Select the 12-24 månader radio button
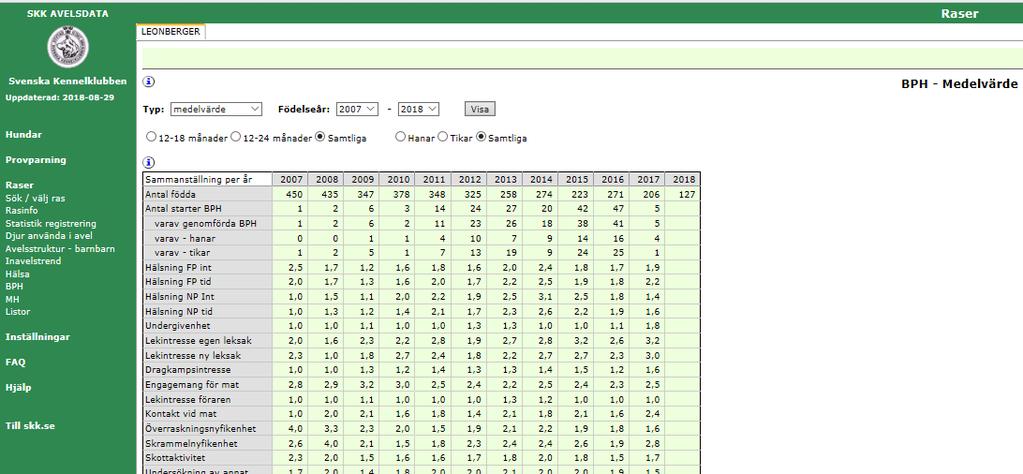The image size is (1023, 474). click(236, 138)
